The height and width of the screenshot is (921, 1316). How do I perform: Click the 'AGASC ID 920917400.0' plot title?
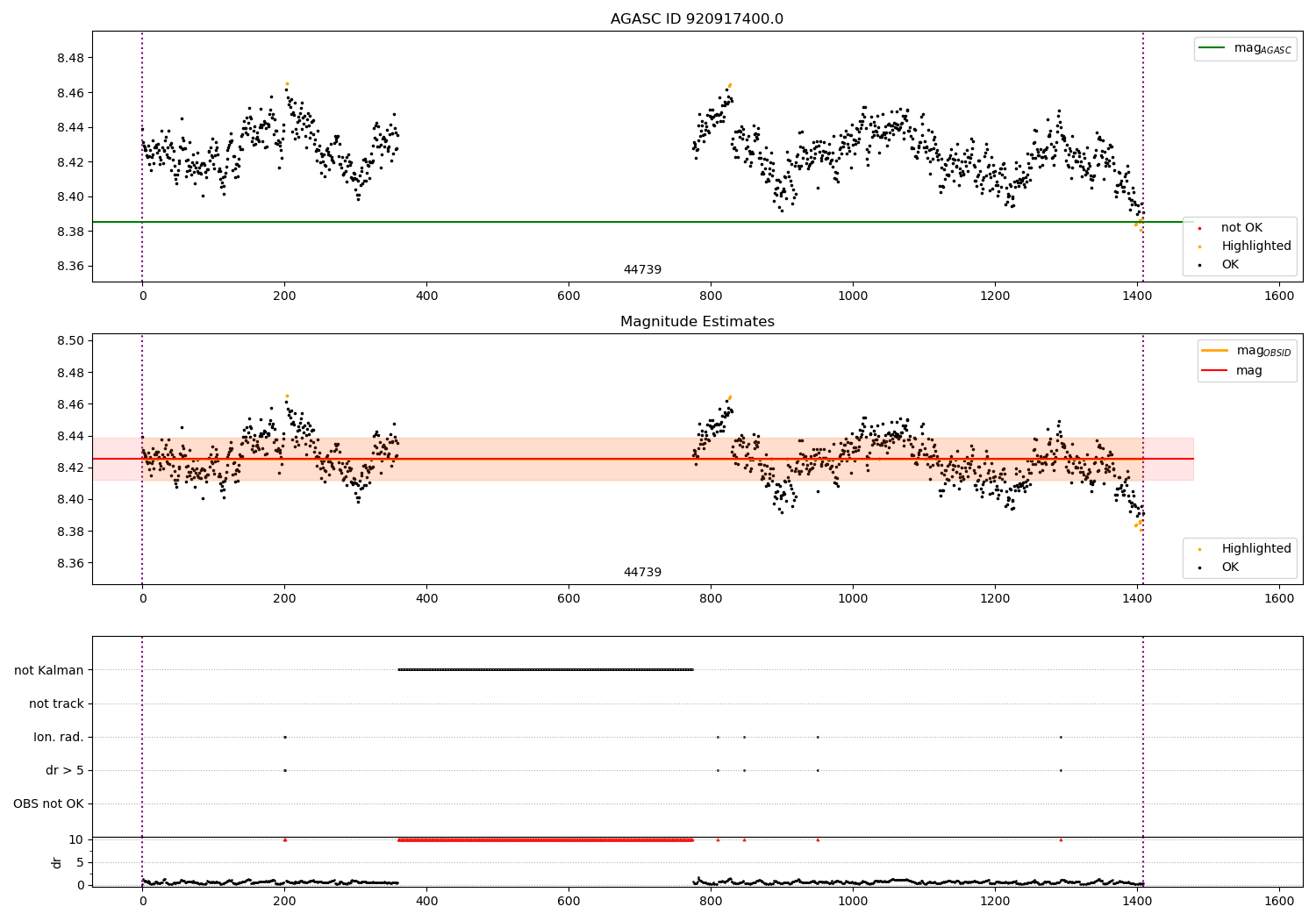(697, 19)
